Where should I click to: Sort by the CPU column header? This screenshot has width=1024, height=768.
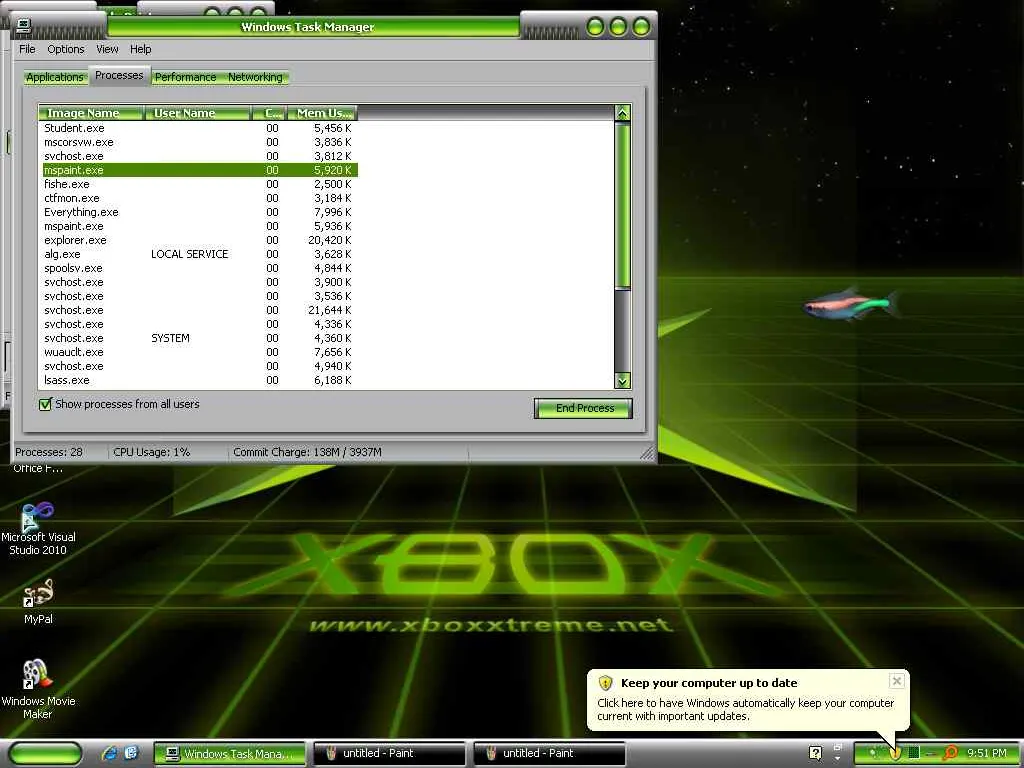pos(270,113)
